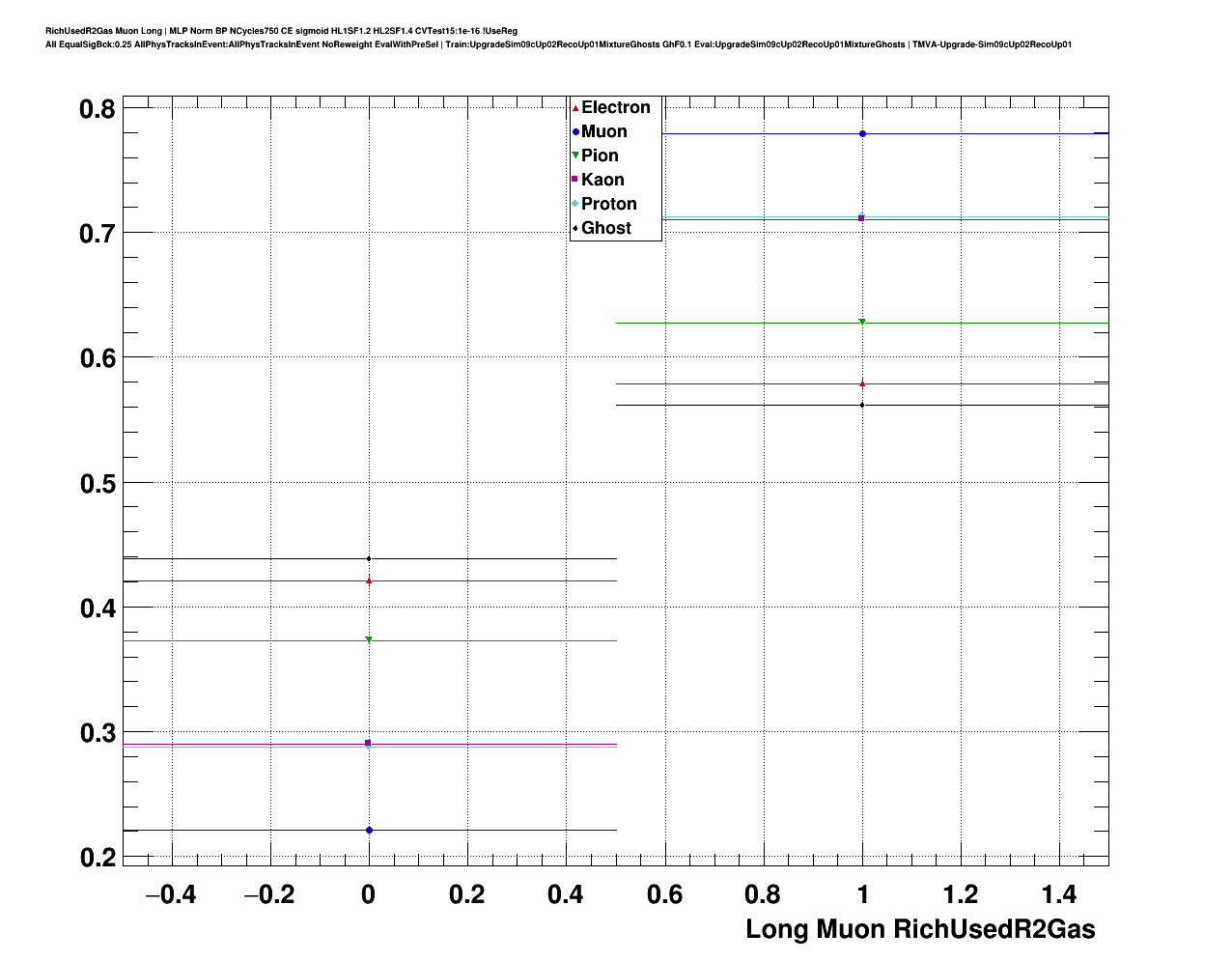Select the red Electron data point at x=0
This screenshot has width=1232, height=962.
click(369, 580)
